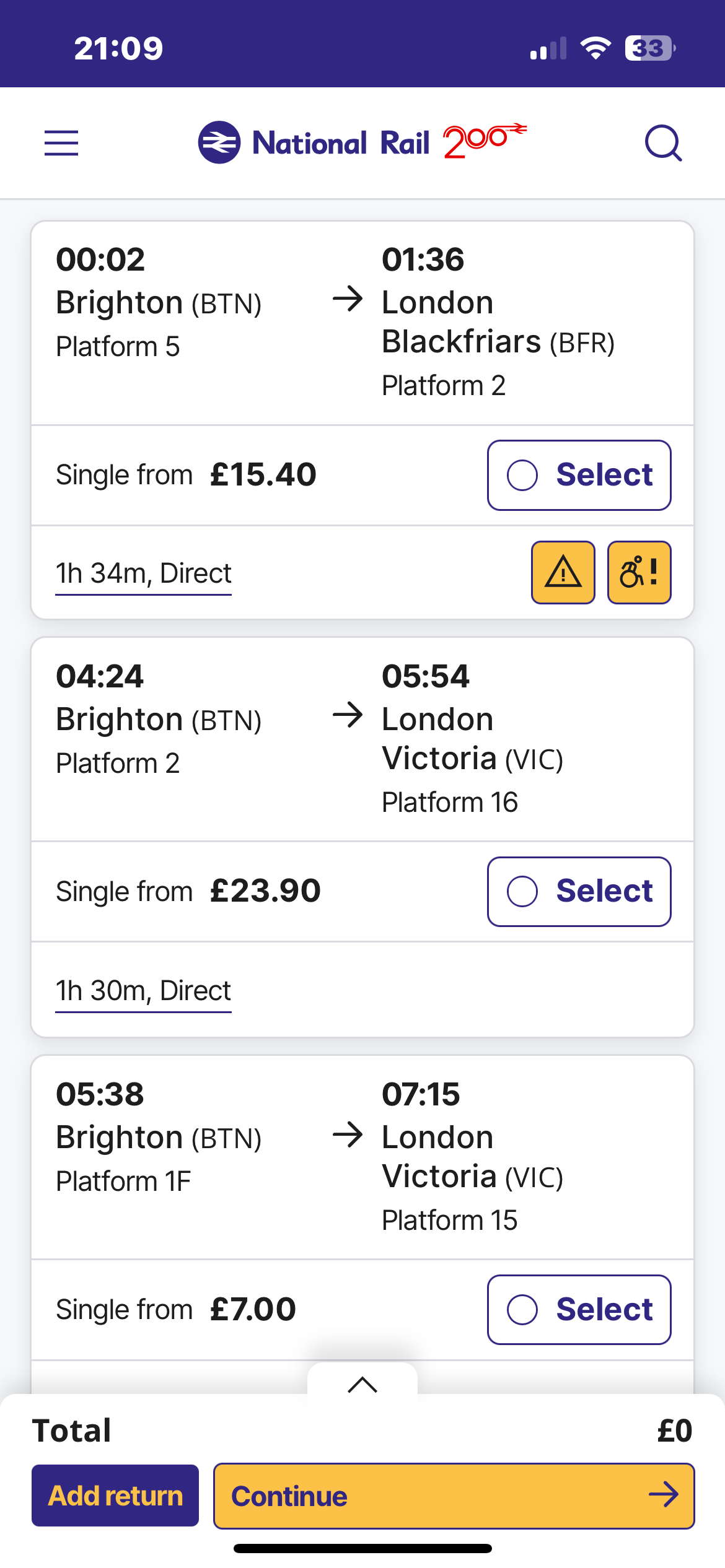Open the wheelchair accessibility alert icon
Screen dimensions: 725x1568
(639, 572)
